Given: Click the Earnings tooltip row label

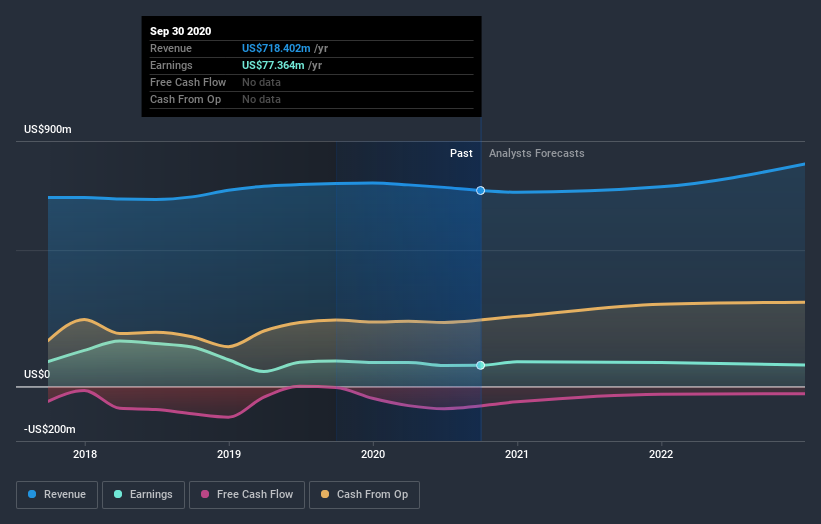Looking at the screenshot, I should pos(171,65).
